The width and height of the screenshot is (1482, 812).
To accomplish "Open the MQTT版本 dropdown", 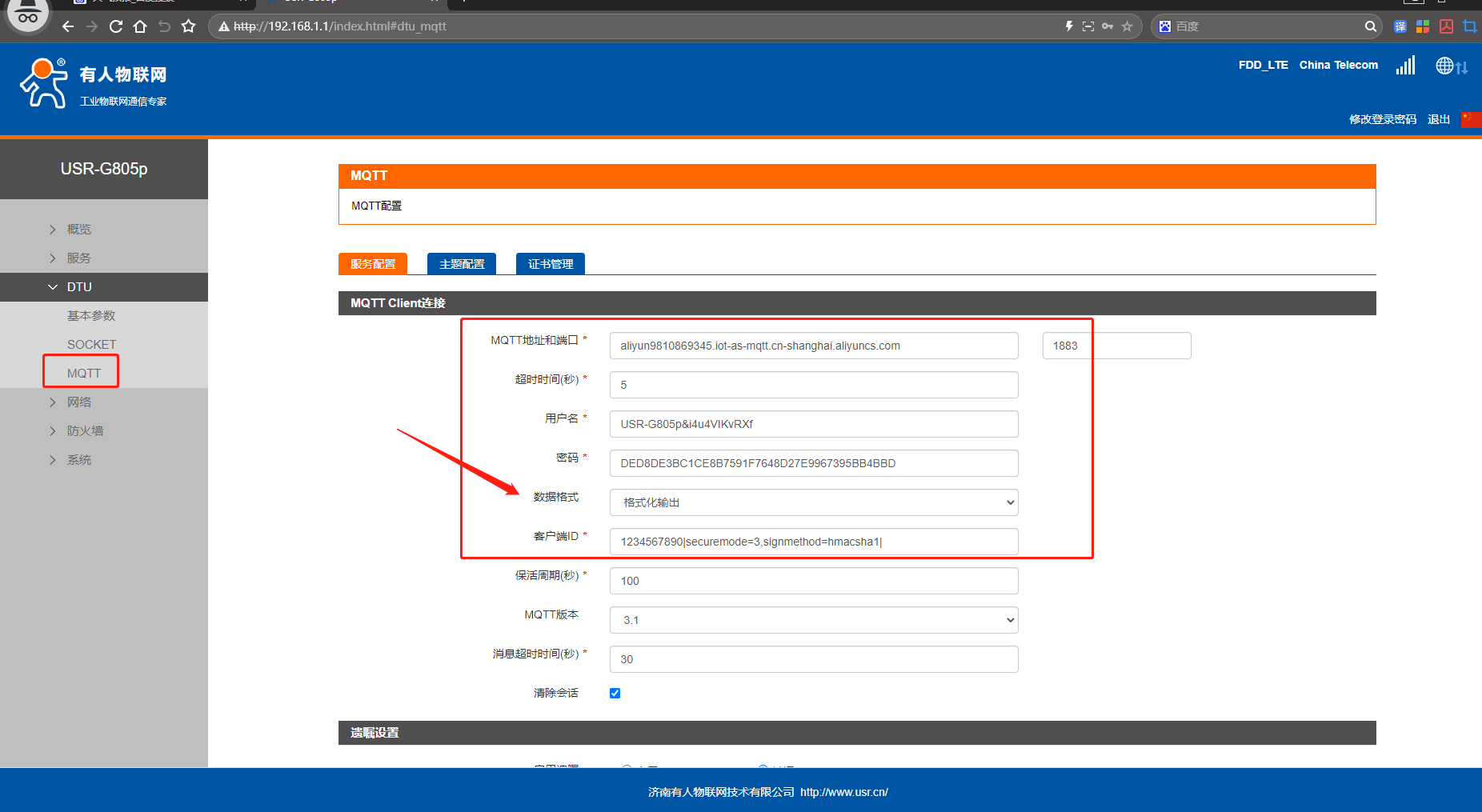I will [x=813, y=620].
